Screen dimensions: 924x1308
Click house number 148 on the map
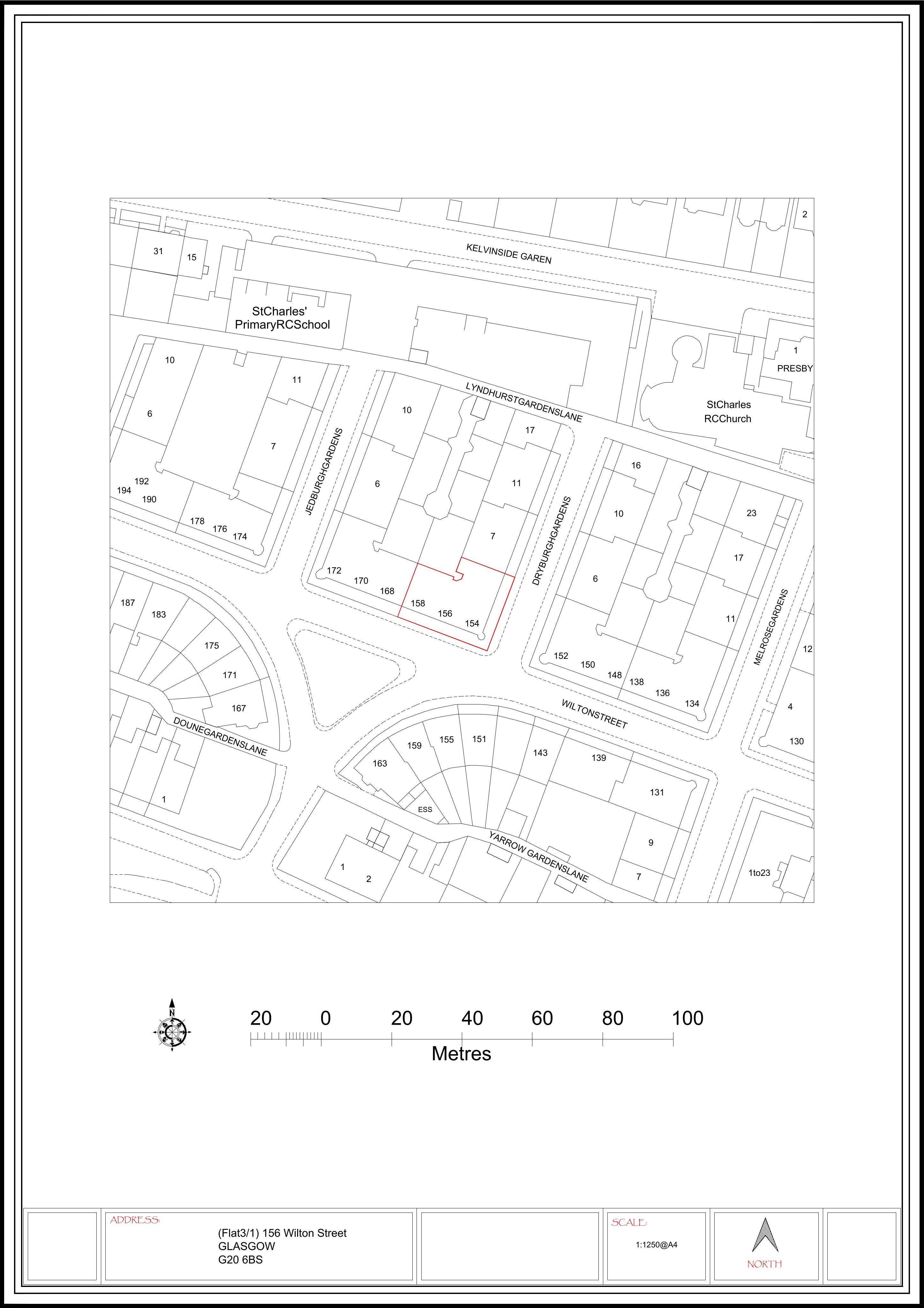tap(615, 675)
